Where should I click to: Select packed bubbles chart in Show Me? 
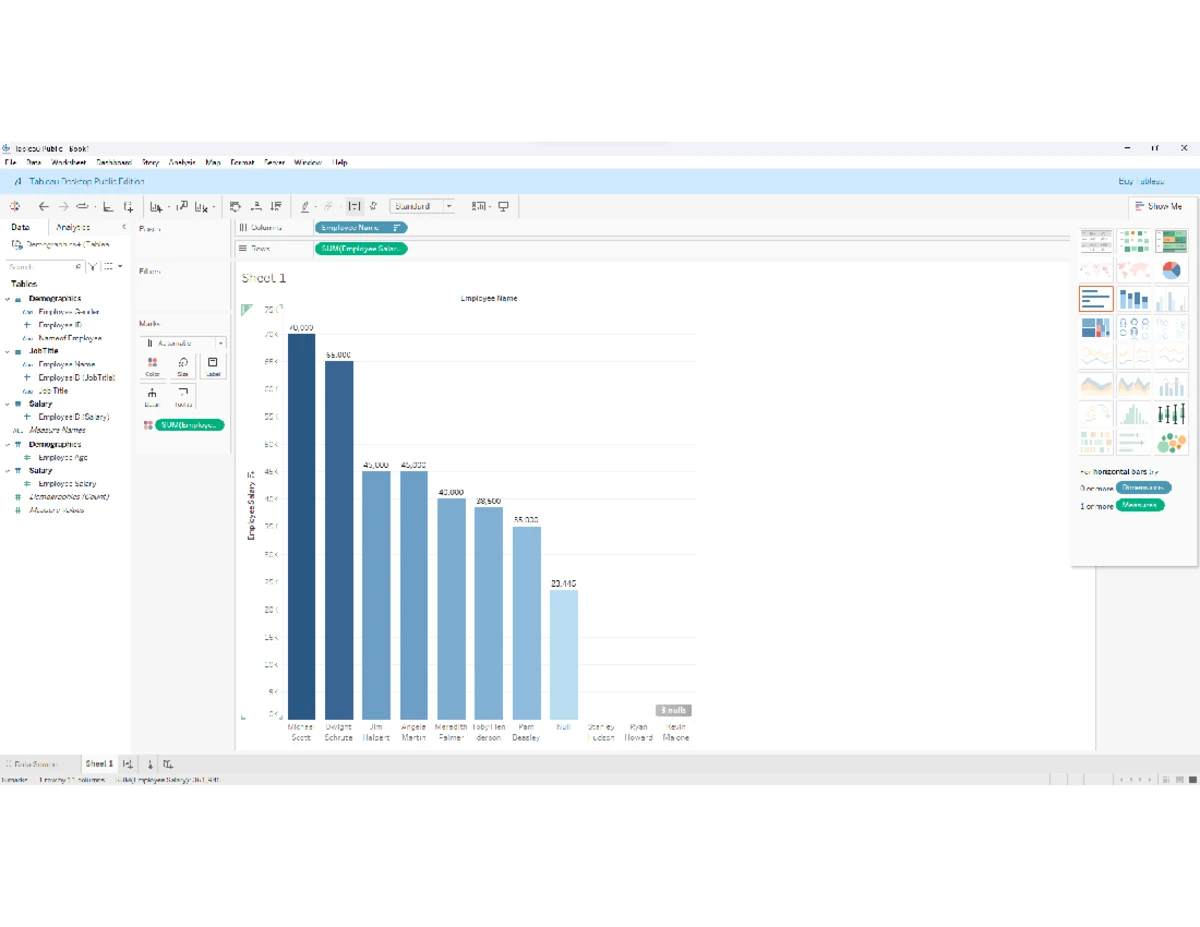(1171, 442)
